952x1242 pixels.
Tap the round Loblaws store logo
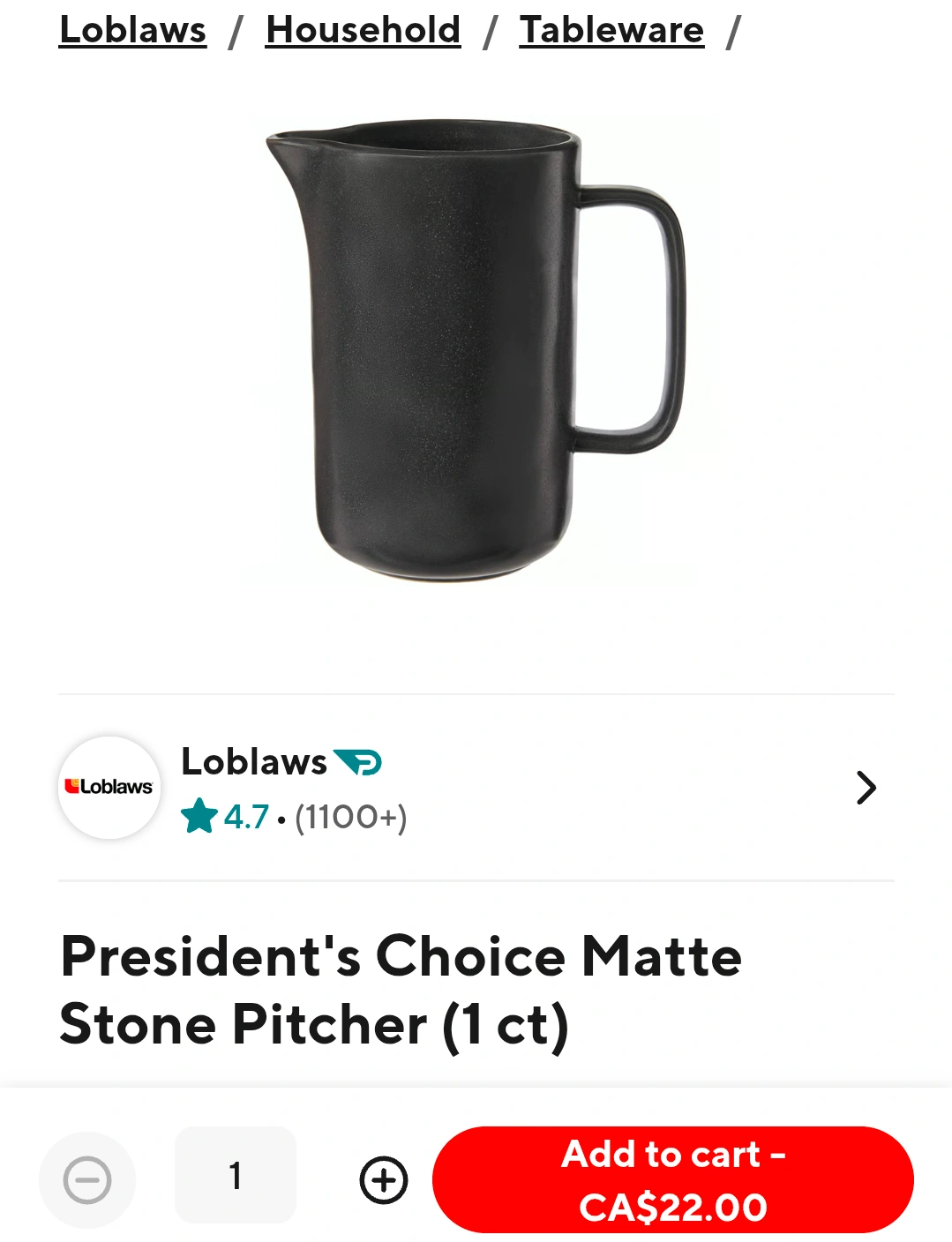point(109,787)
